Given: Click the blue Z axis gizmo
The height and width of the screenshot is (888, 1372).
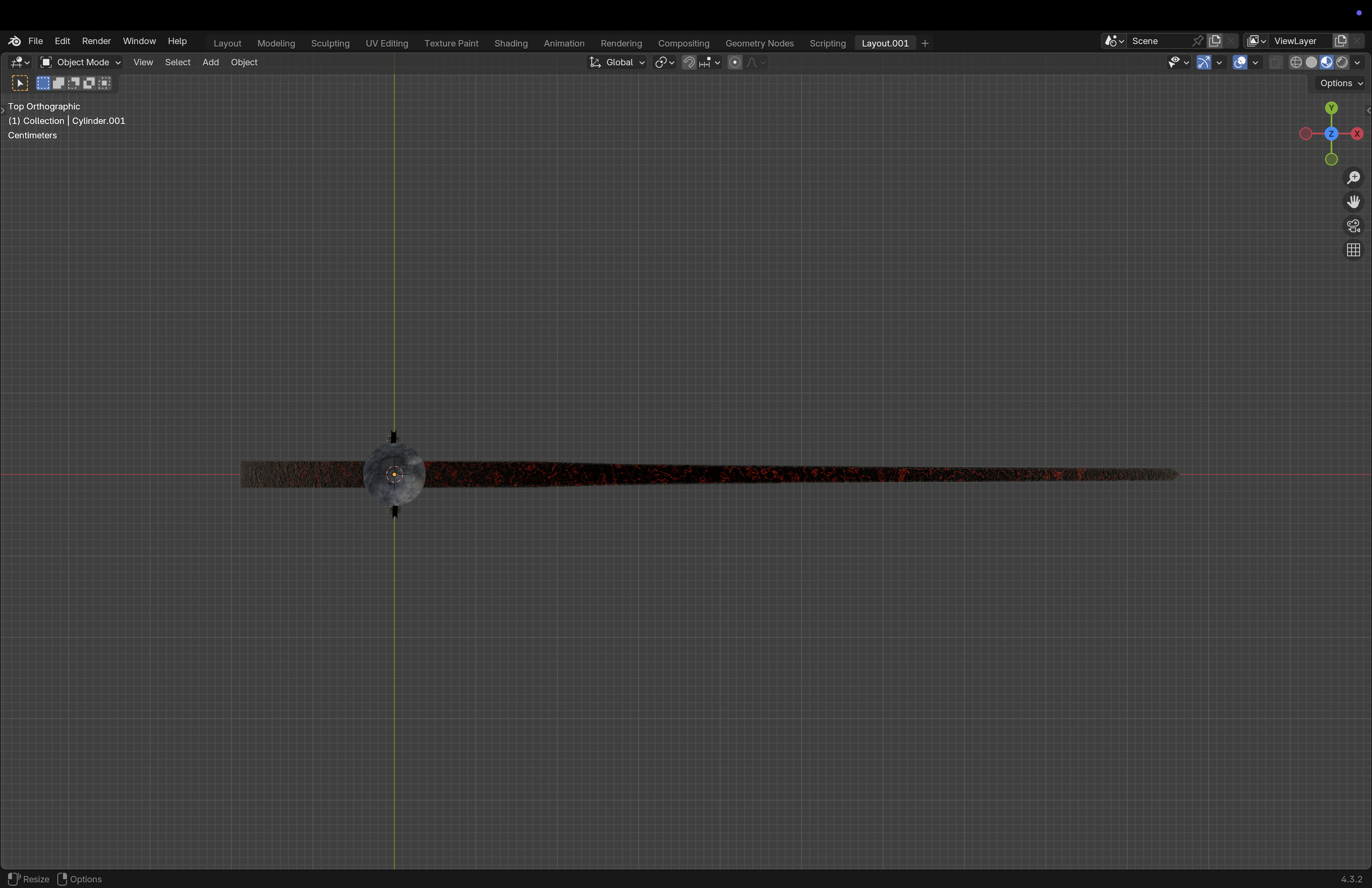Looking at the screenshot, I should click(x=1331, y=134).
